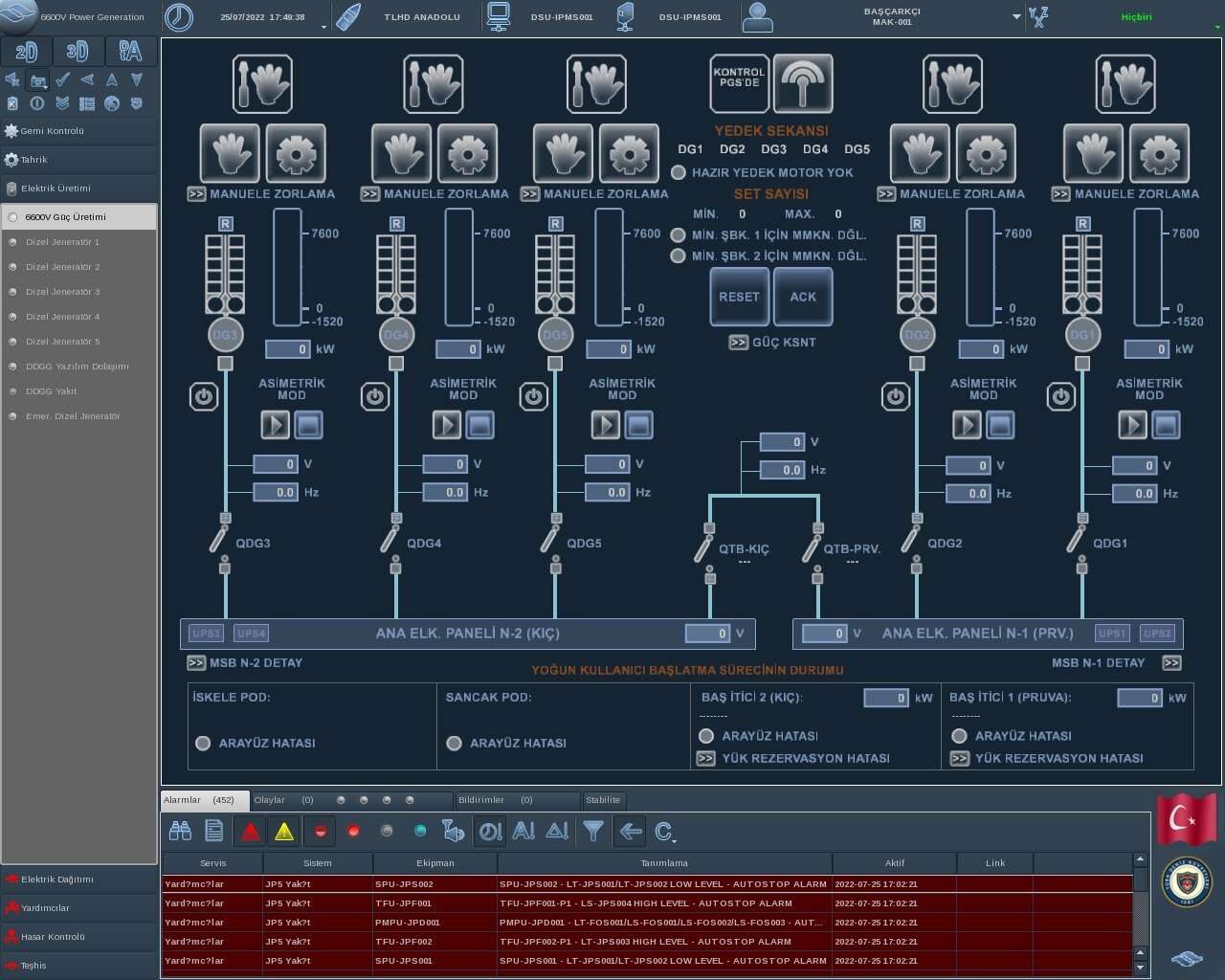This screenshot has width=1225, height=980.
Task: Toggle İSKELE POD ARAYÜZ HATASI indicator
Action: tap(203, 743)
